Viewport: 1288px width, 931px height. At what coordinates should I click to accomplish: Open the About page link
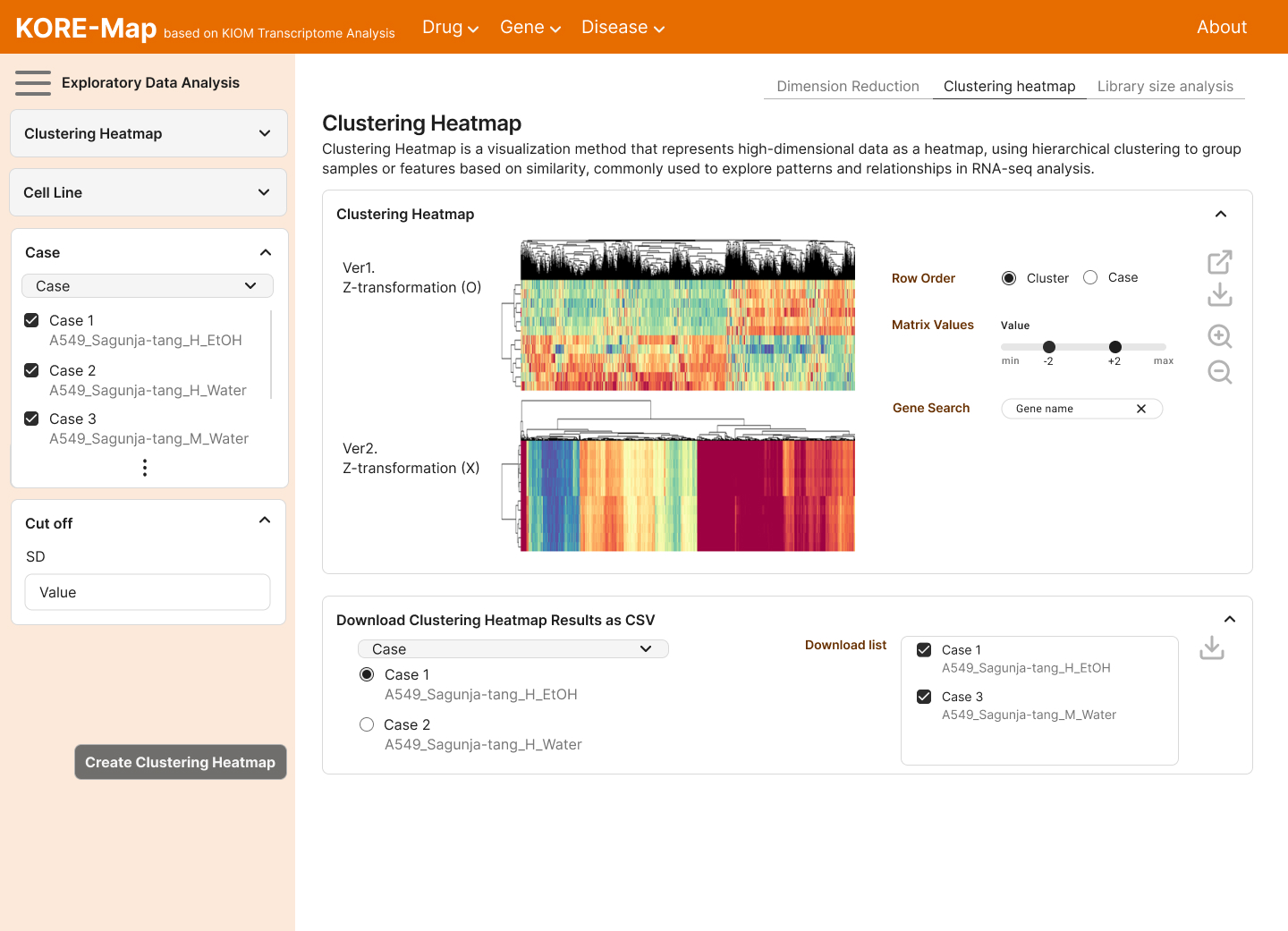[1221, 28]
